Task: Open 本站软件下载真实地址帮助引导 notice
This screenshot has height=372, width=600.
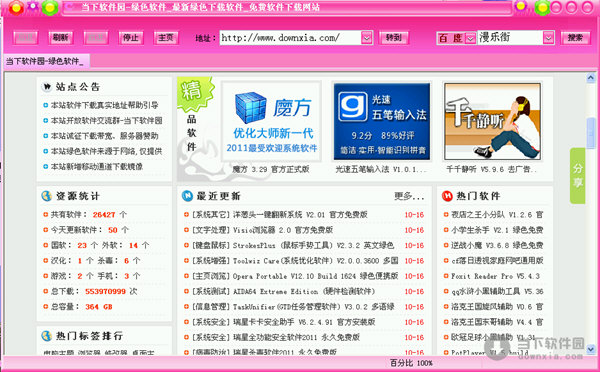Action: pos(104,105)
